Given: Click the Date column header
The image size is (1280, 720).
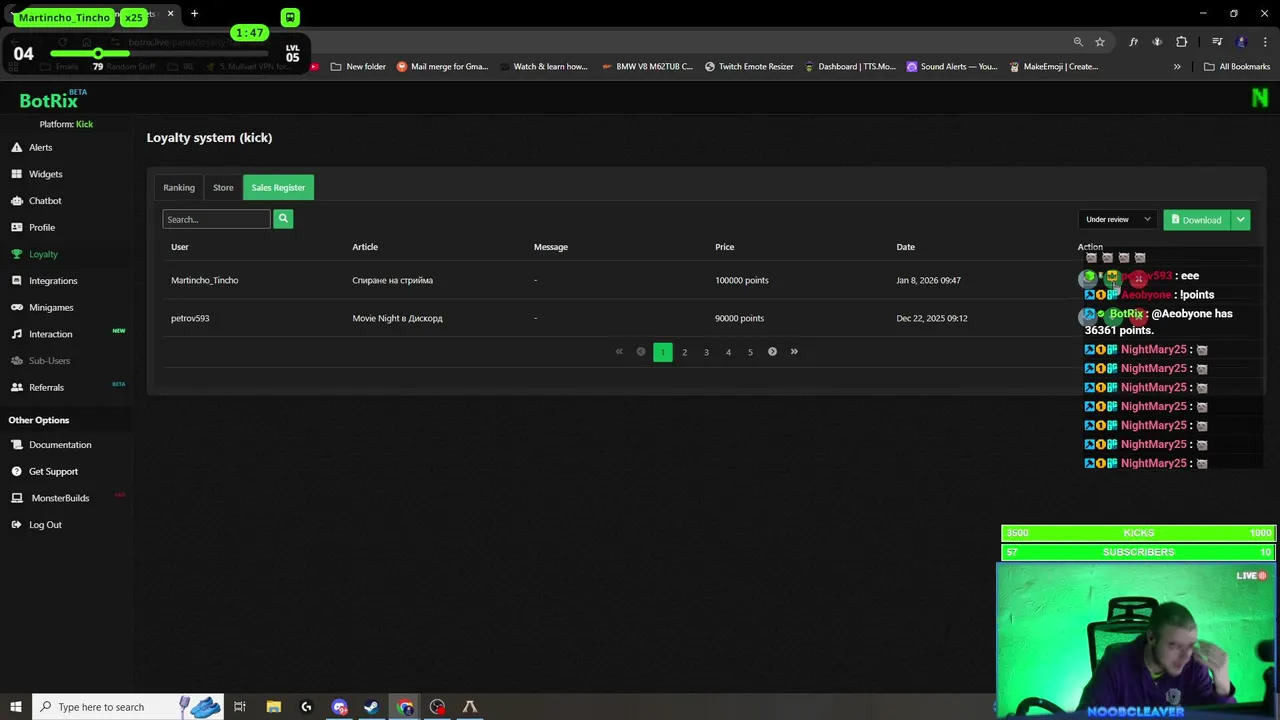Looking at the screenshot, I should coord(905,247).
